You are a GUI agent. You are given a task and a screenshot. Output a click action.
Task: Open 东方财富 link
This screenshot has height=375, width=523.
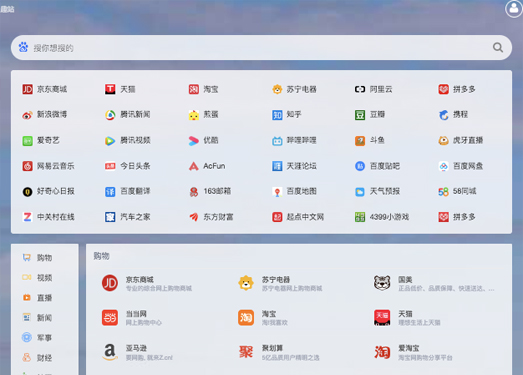[x=211, y=217]
